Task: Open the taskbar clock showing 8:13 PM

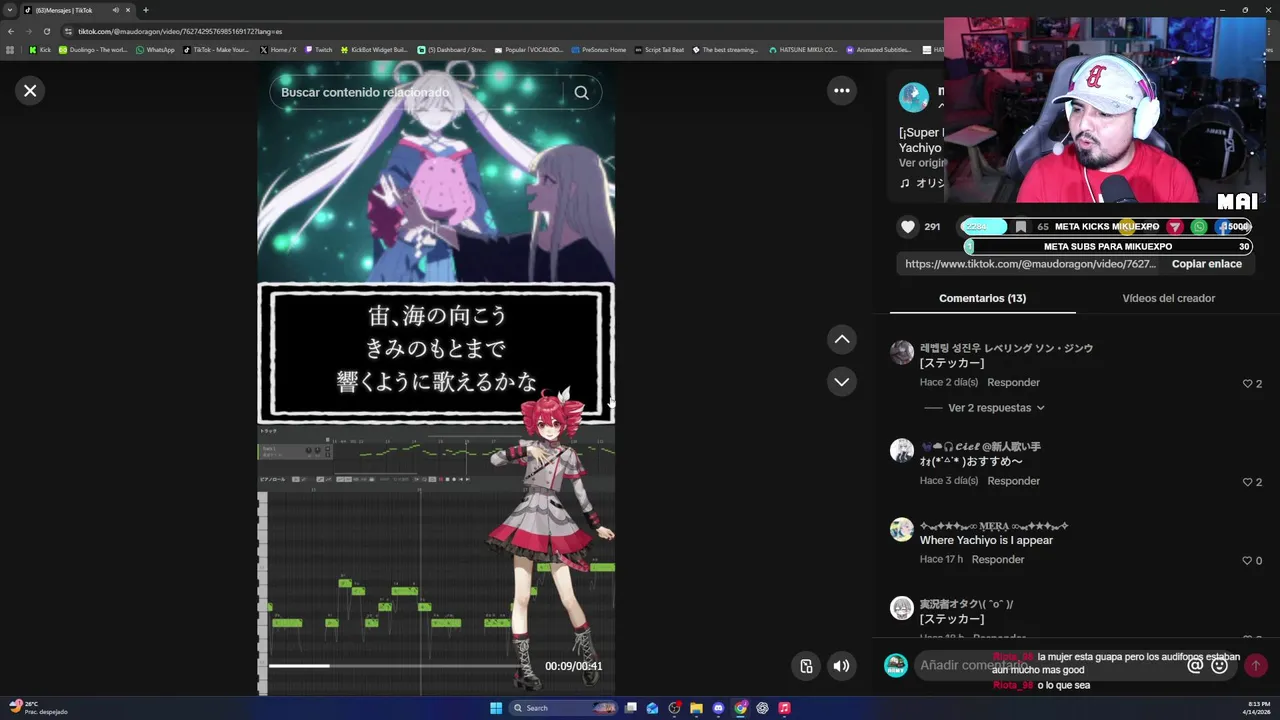Action: 1257,707
